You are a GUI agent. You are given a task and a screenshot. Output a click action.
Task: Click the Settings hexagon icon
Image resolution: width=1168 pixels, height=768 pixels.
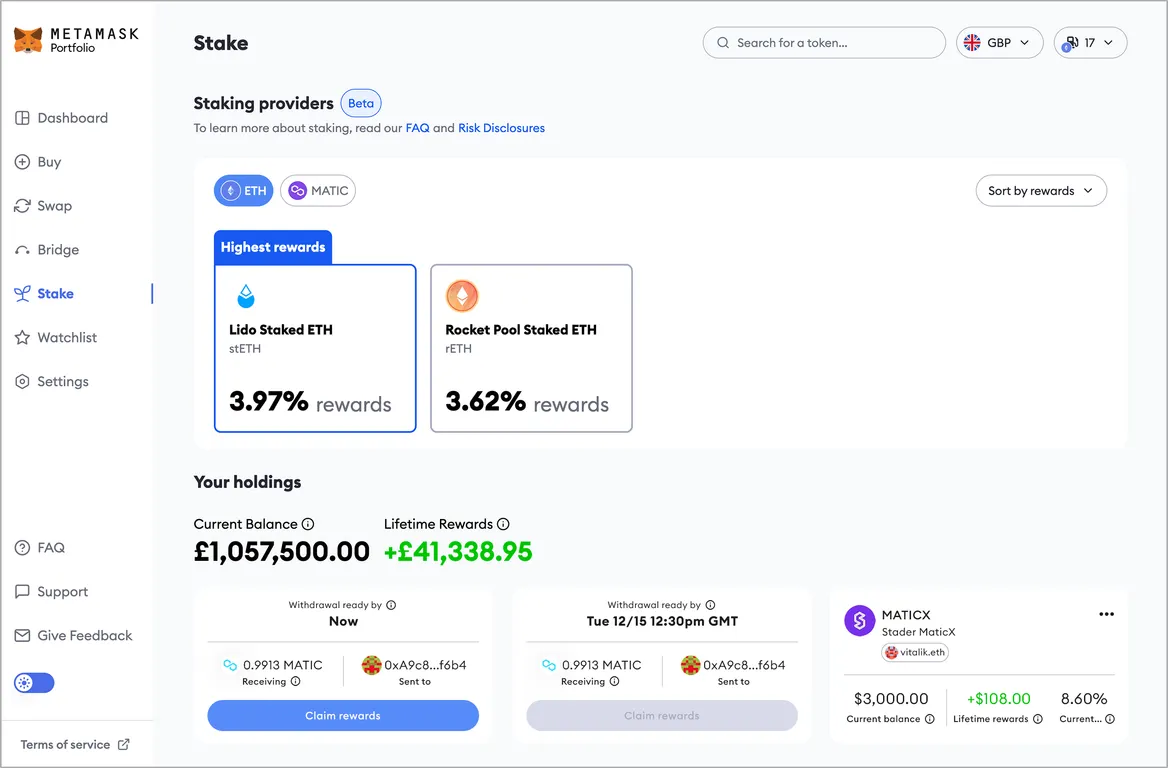pyautogui.click(x=22, y=381)
